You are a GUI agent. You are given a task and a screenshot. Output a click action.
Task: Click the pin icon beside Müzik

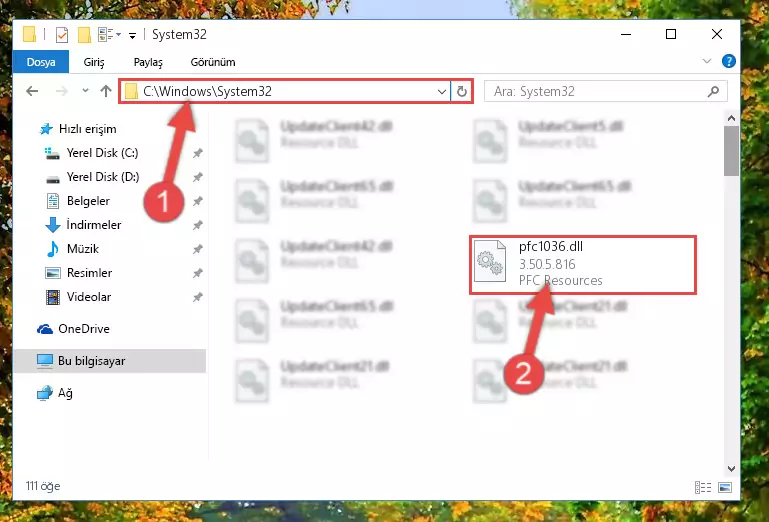point(198,249)
